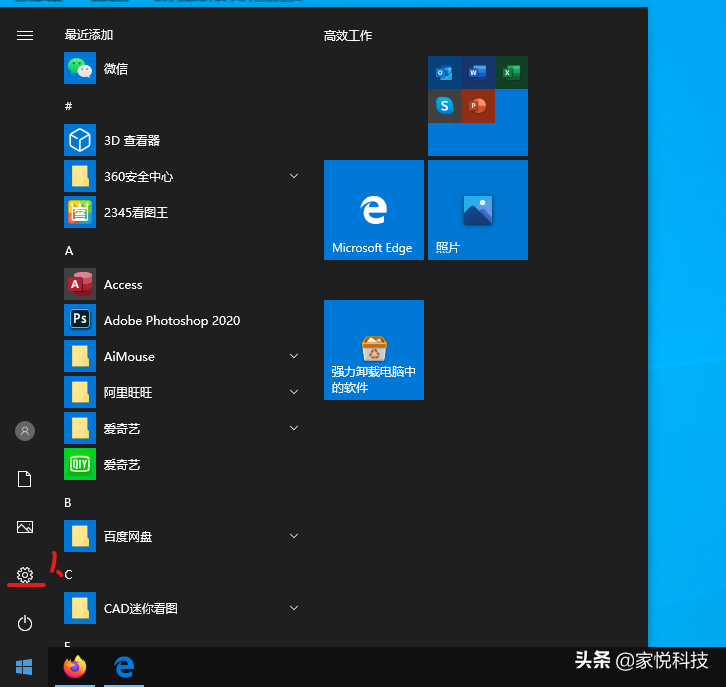Open the Pictures sidebar icon
Viewport: 726px width, 687px height.
[25, 527]
